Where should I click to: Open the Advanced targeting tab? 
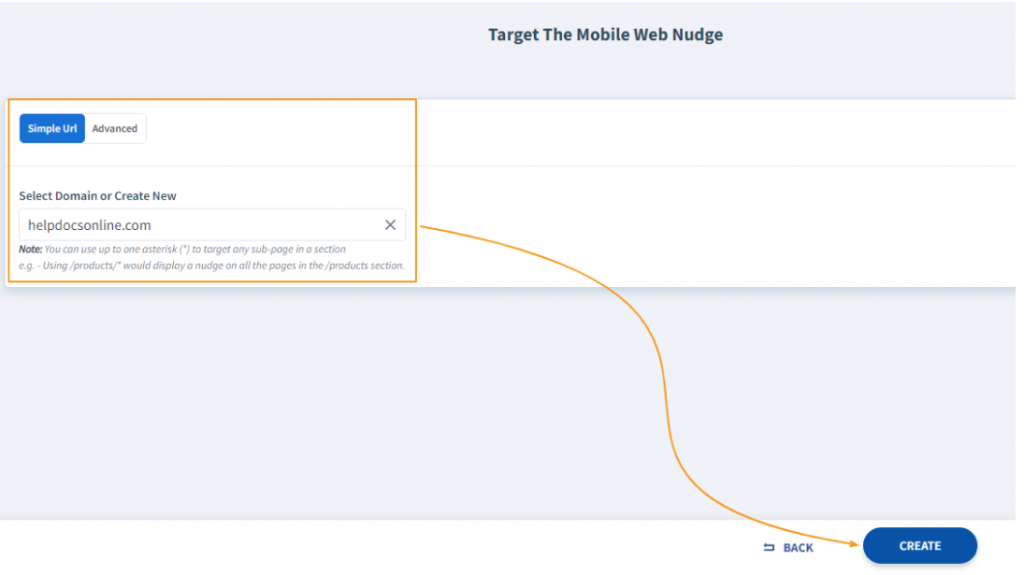(x=115, y=129)
